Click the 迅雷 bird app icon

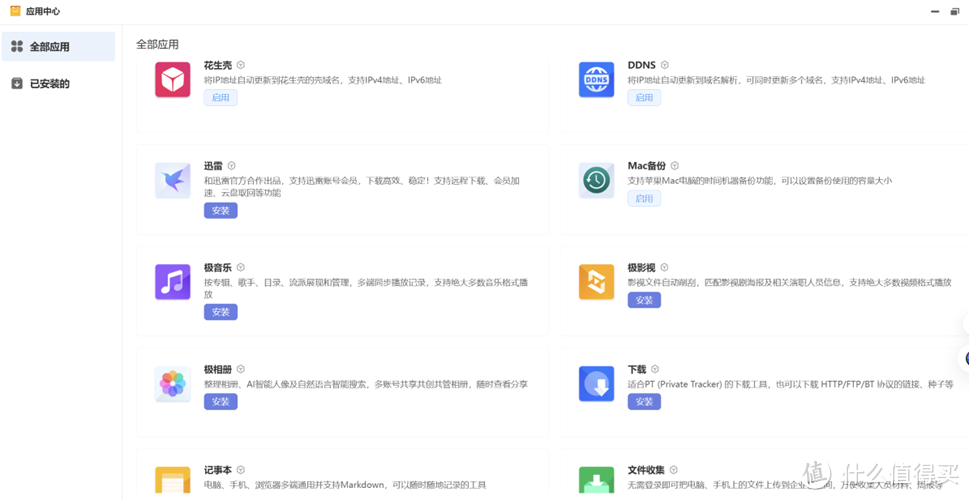(x=172, y=180)
